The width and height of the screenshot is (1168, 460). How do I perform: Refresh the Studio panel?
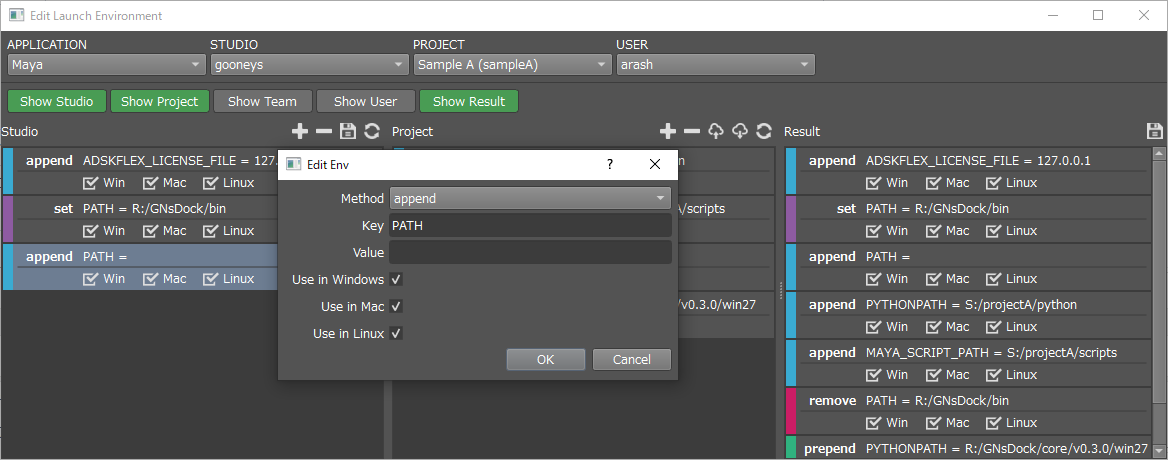372,131
